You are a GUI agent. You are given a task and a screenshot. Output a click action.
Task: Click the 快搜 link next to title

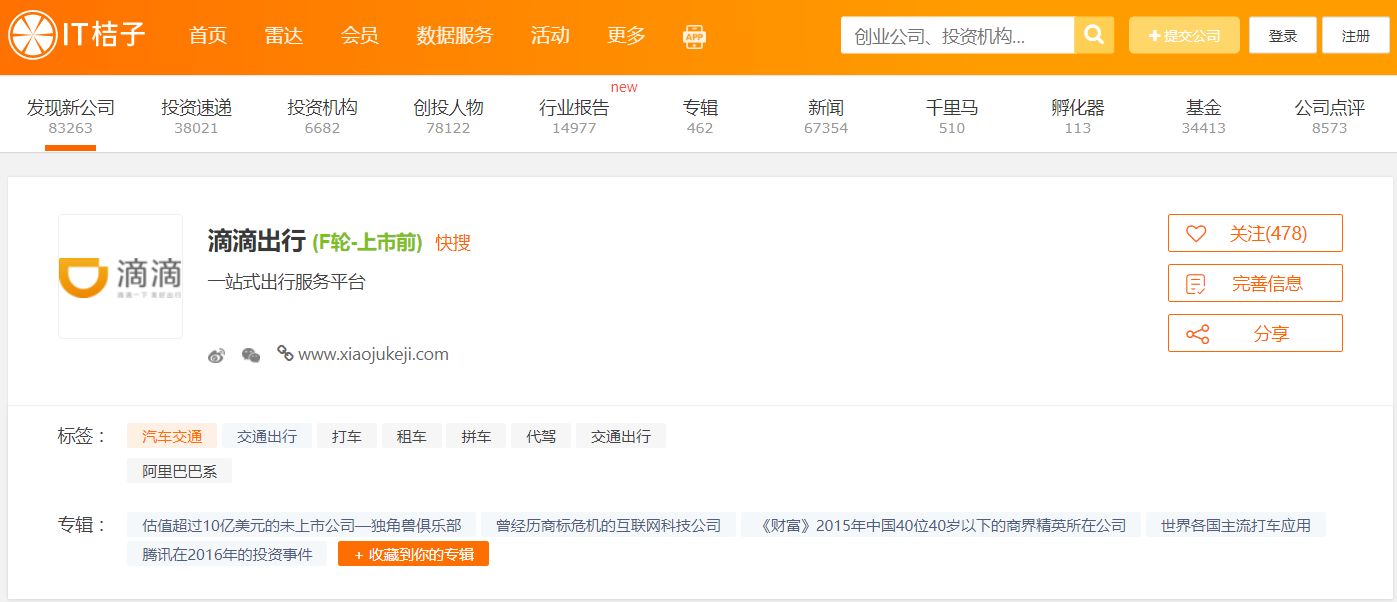click(453, 242)
